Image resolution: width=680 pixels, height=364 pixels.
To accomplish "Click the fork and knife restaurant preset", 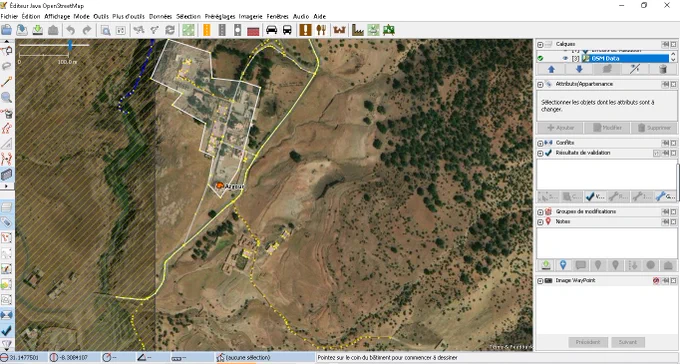I will point(321,30).
